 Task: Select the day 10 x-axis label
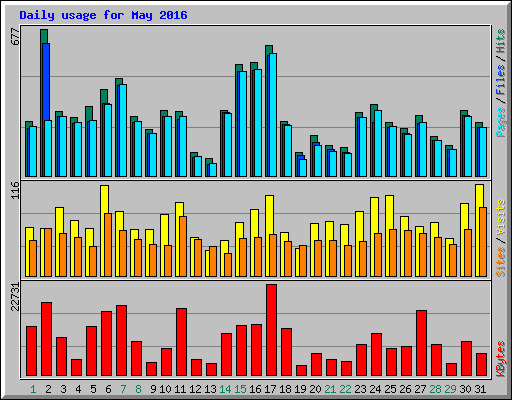pos(165,389)
